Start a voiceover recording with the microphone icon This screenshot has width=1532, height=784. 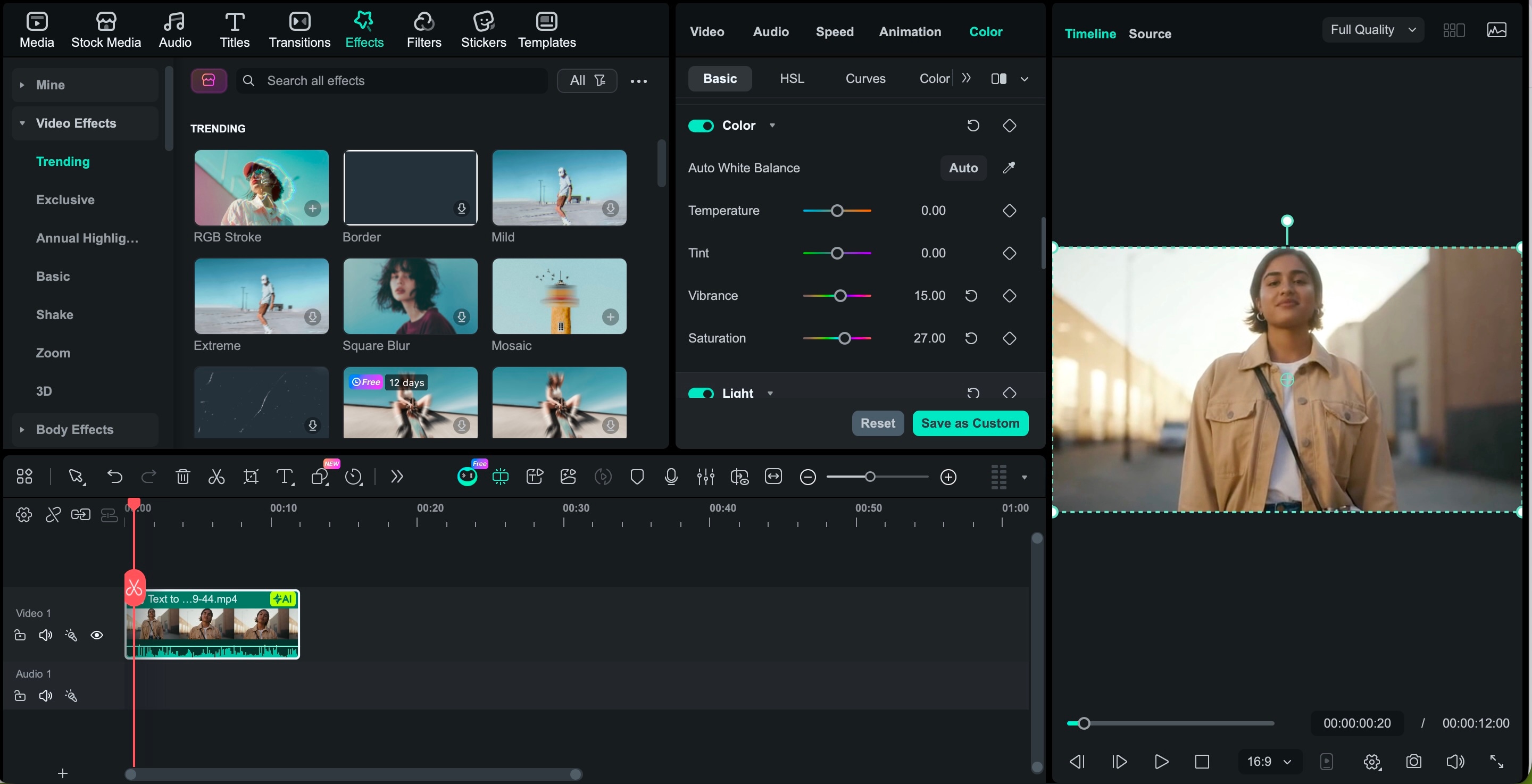(x=671, y=477)
